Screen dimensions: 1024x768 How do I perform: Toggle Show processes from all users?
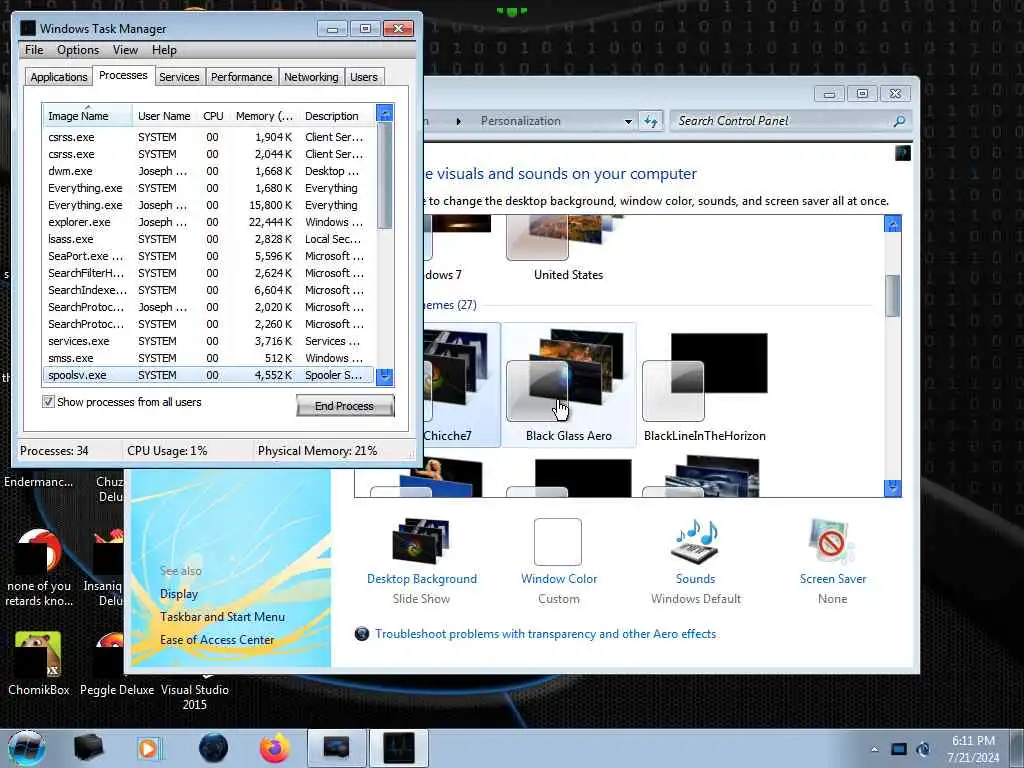click(48, 402)
